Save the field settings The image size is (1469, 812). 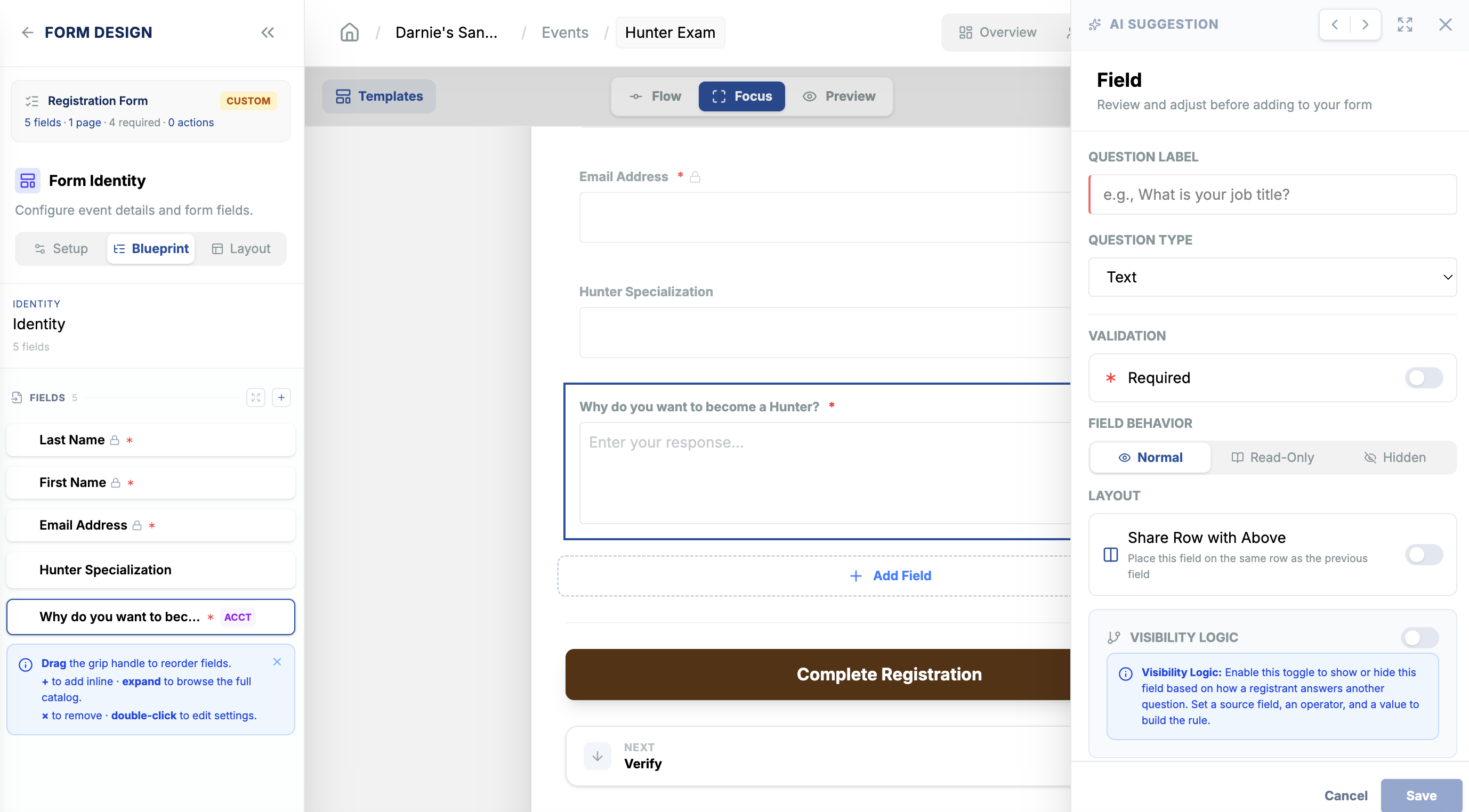(1421, 795)
